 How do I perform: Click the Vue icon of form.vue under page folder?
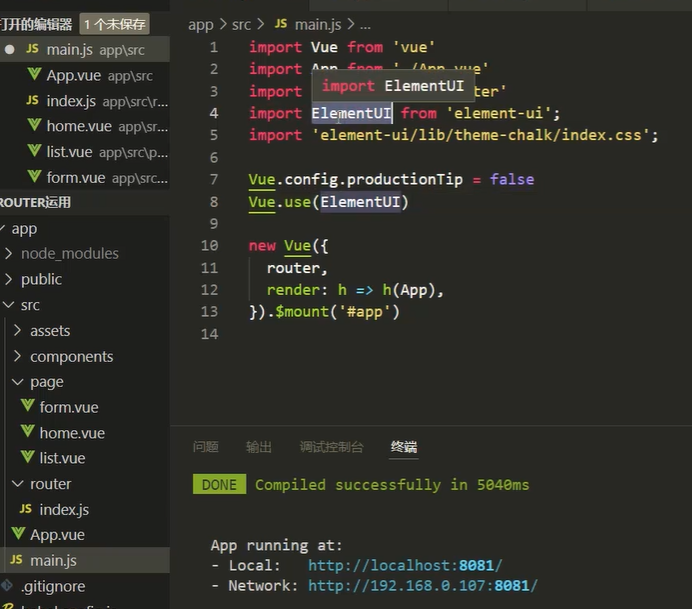click(27, 406)
